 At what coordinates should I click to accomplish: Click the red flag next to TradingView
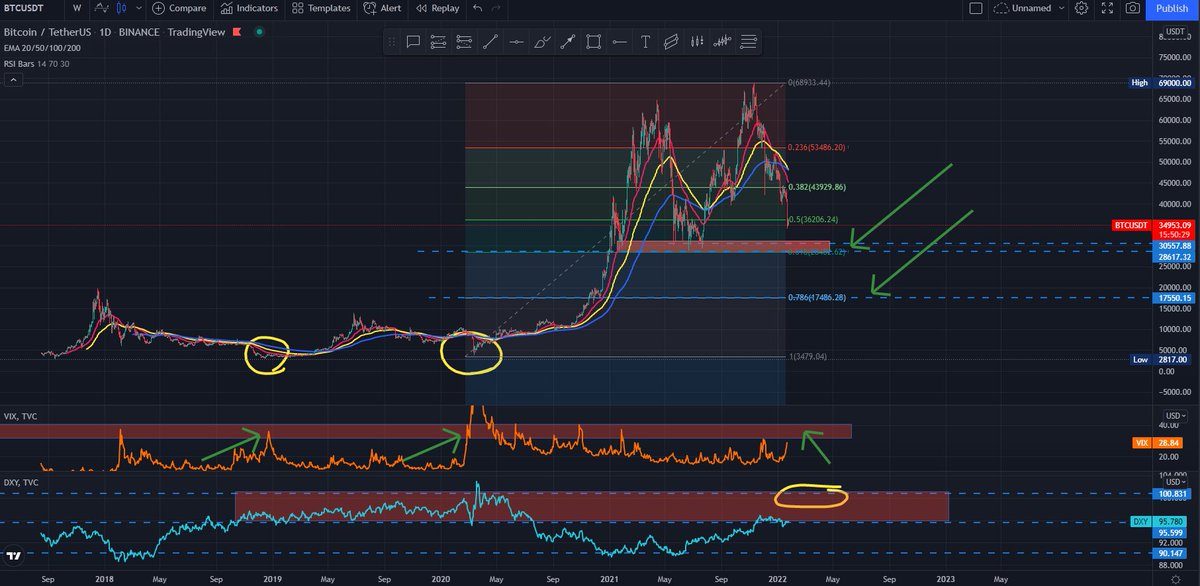click(237, 33)
